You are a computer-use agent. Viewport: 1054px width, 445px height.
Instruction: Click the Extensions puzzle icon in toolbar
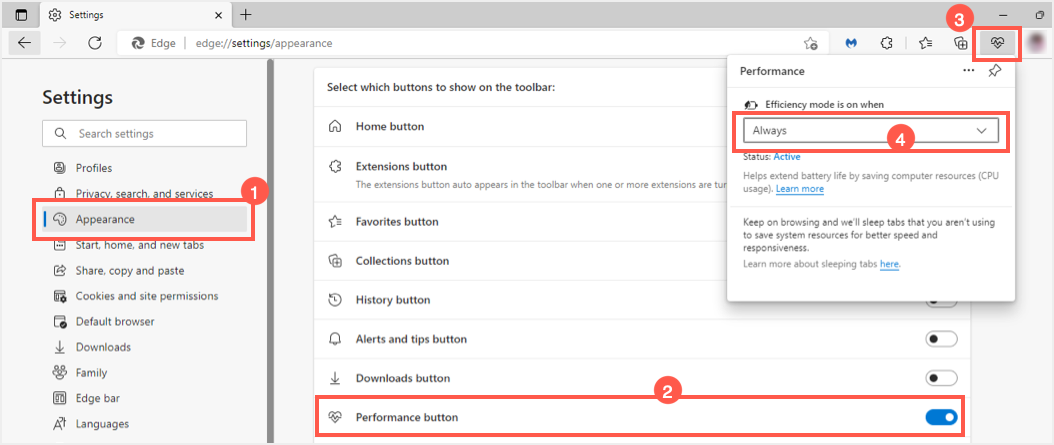(886, 43)
